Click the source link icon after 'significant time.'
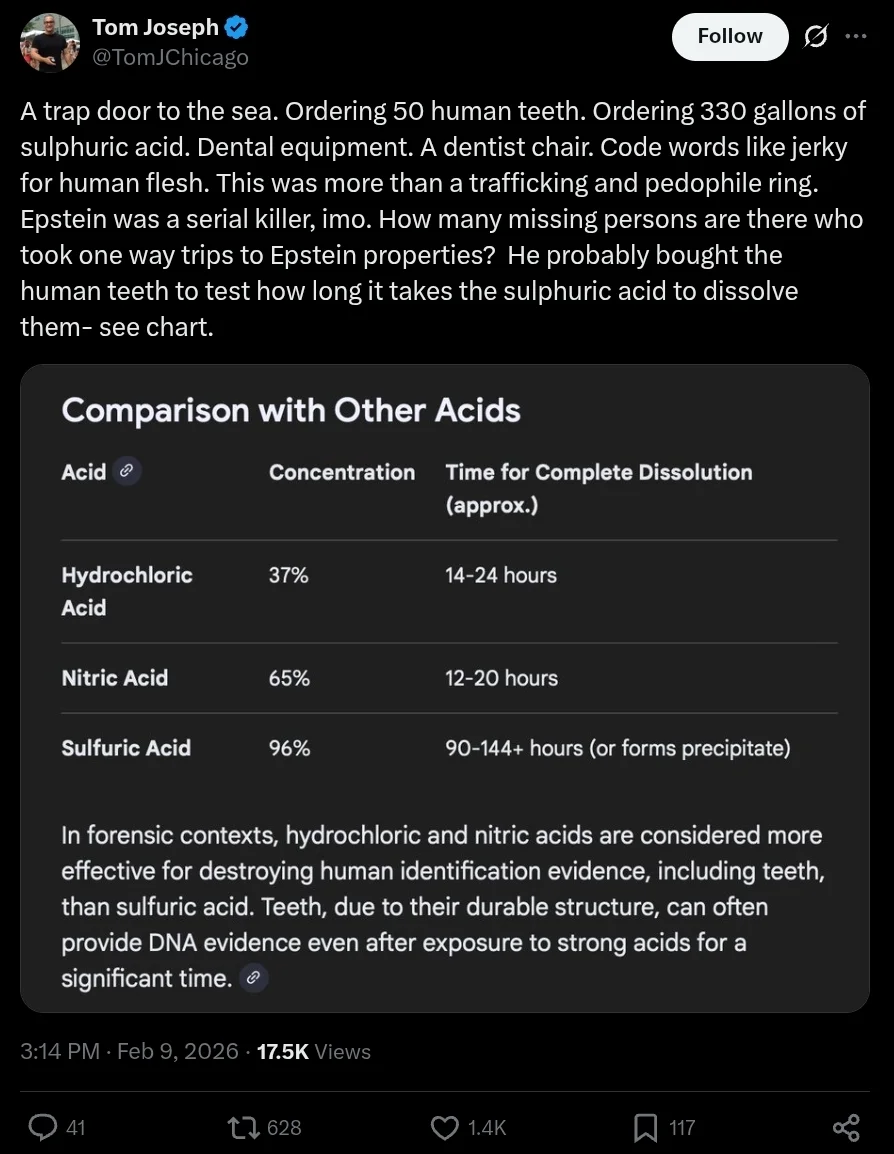Screen dimensions: 894x1154 (x=255, y=979)
